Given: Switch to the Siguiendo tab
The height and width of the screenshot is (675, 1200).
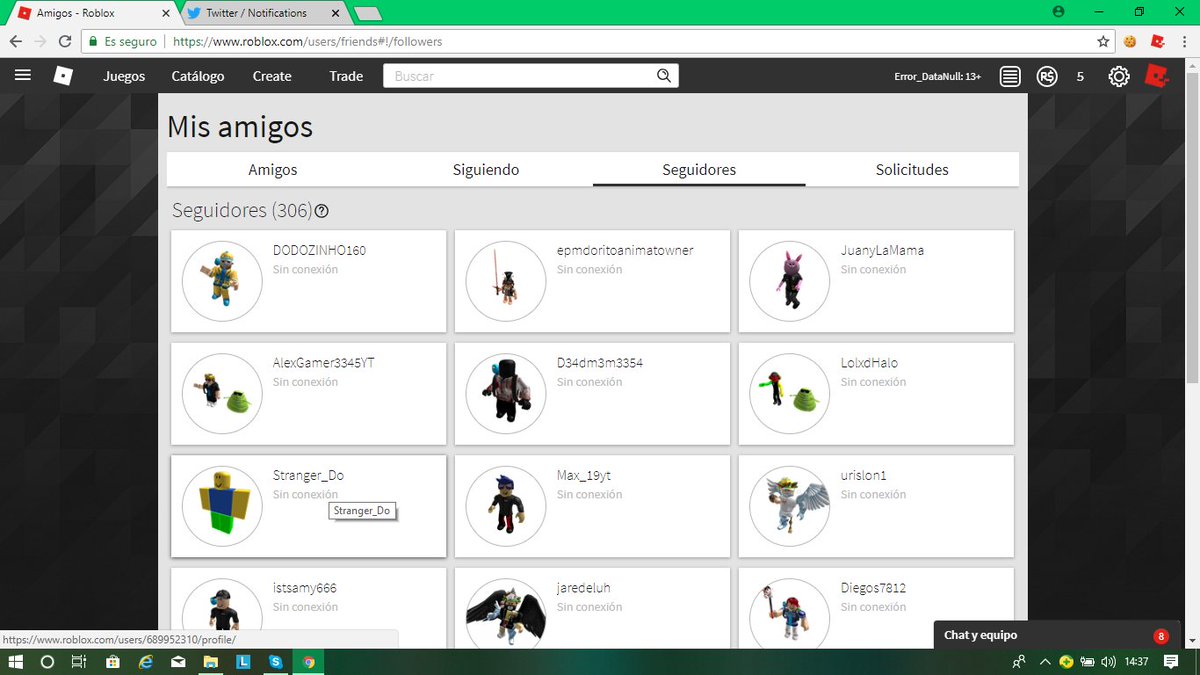Looking at the screenshot, I should (486, 169).
